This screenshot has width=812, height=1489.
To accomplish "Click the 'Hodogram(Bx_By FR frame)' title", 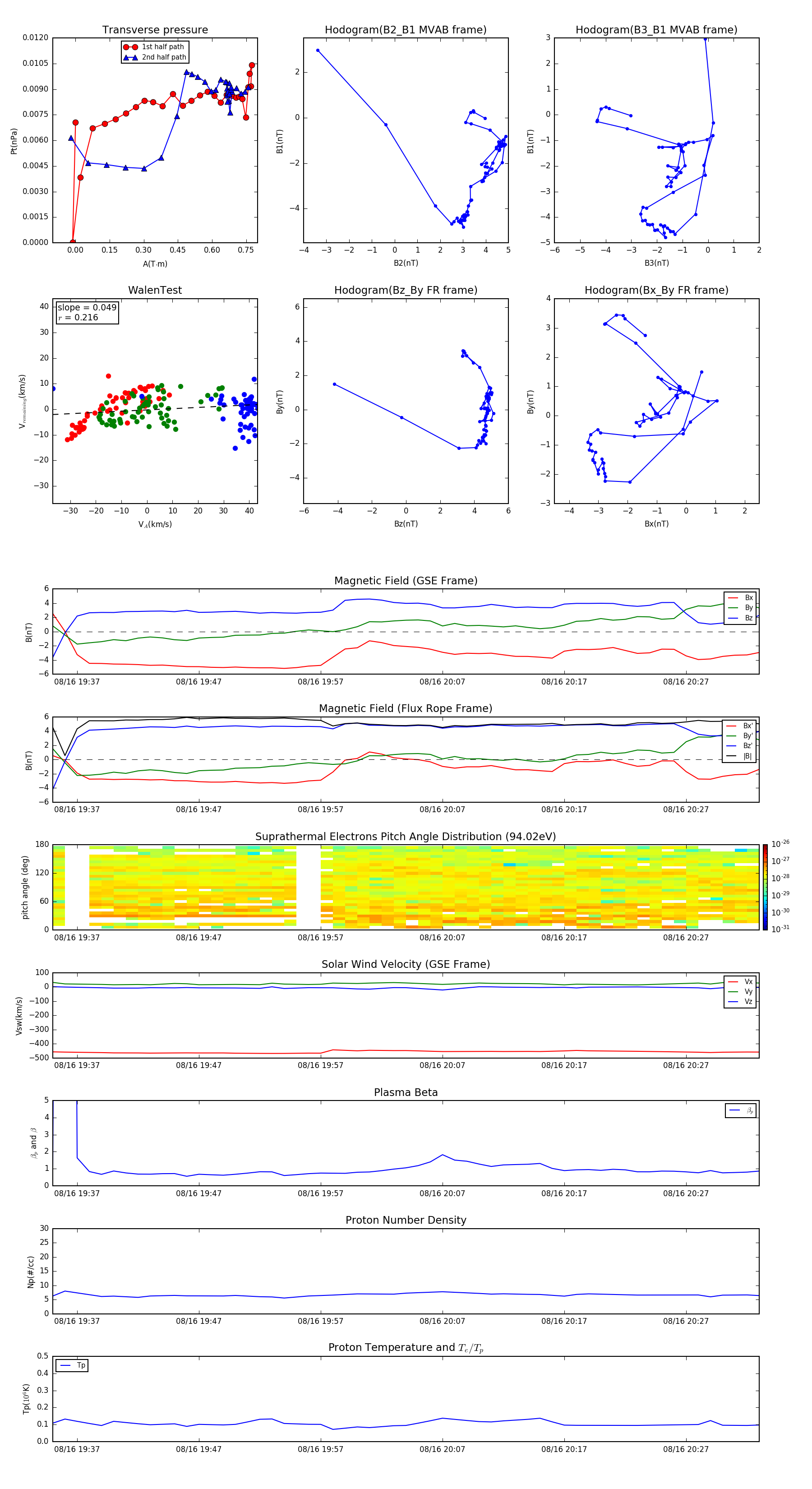I will pyautogui.click(x=656, y=290).
